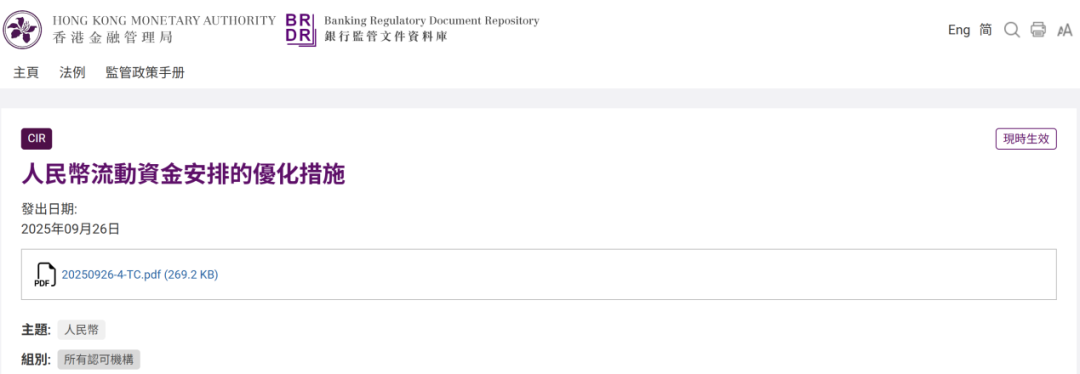
Task: Click the 人民幣流動資金安排的優化措施 heading
Action: click(x=183, y=175)
